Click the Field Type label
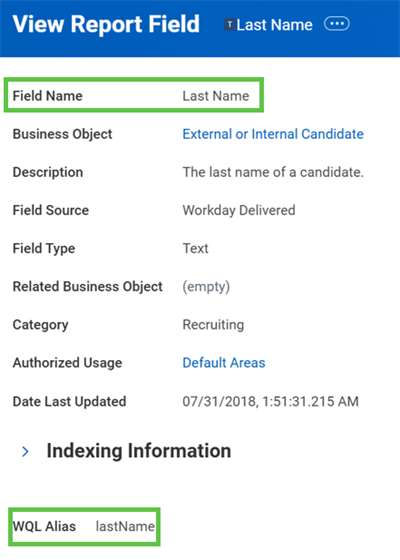The height and width of the screenshot is (560, 400). click(x=44, y=249)
